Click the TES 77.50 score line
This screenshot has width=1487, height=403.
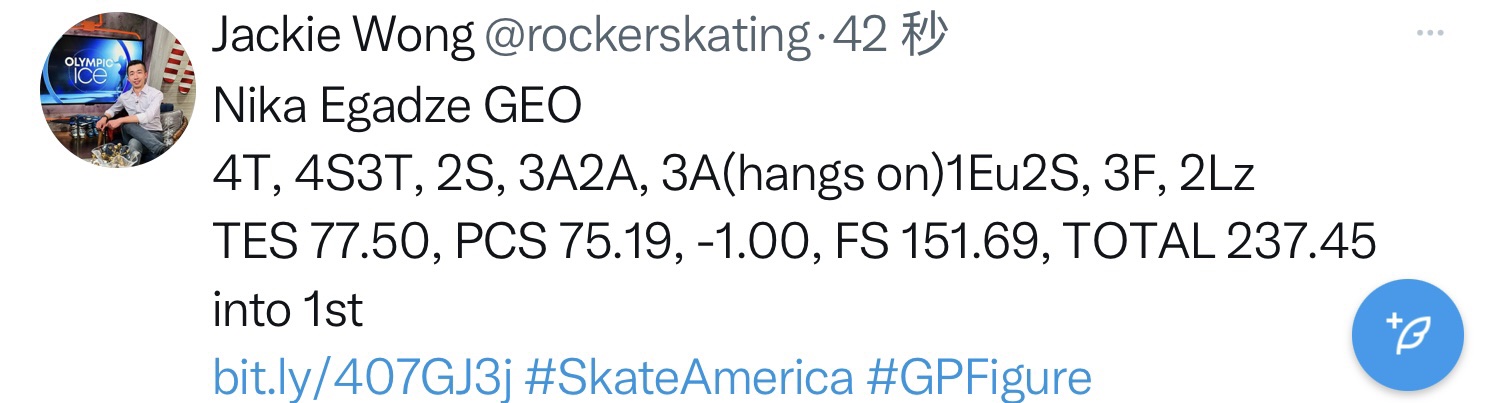click(795, 243)
